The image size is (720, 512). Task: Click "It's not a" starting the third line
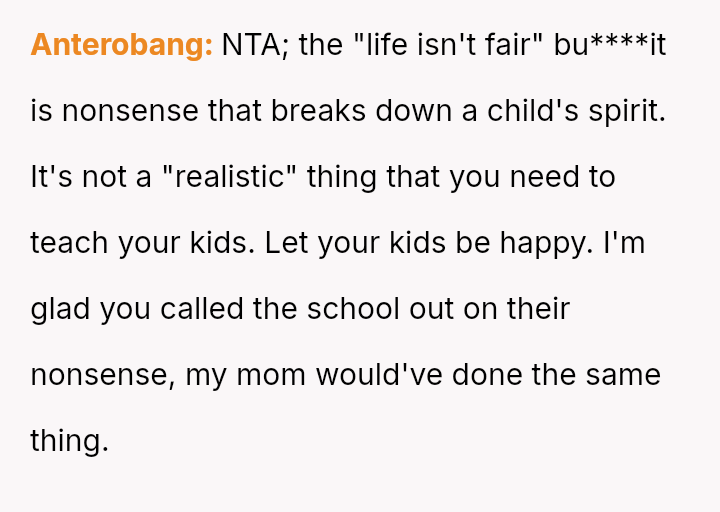91,177
